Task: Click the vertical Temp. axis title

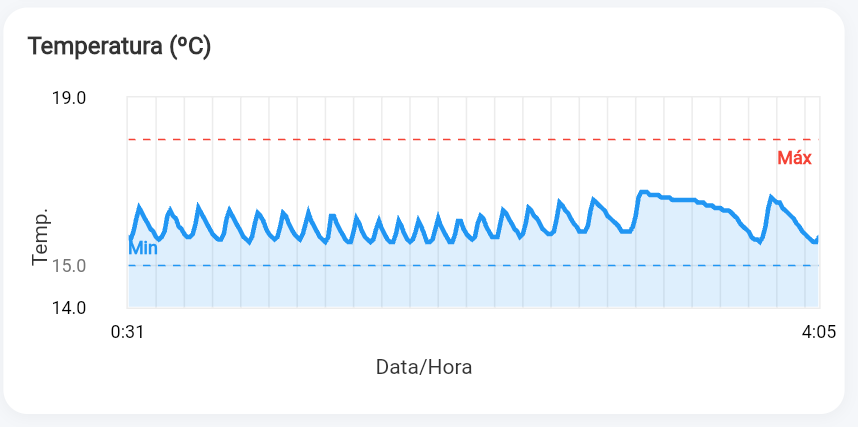Action: point(40,238)
